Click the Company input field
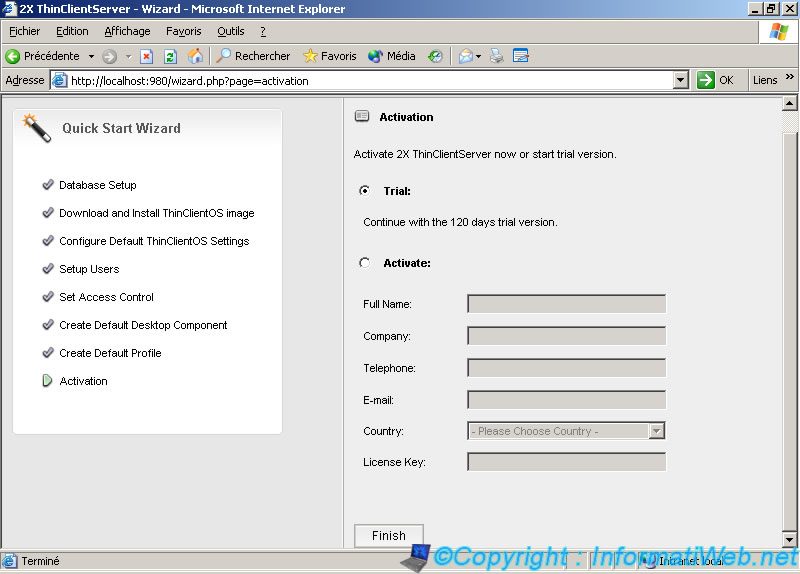 [566, 336]
